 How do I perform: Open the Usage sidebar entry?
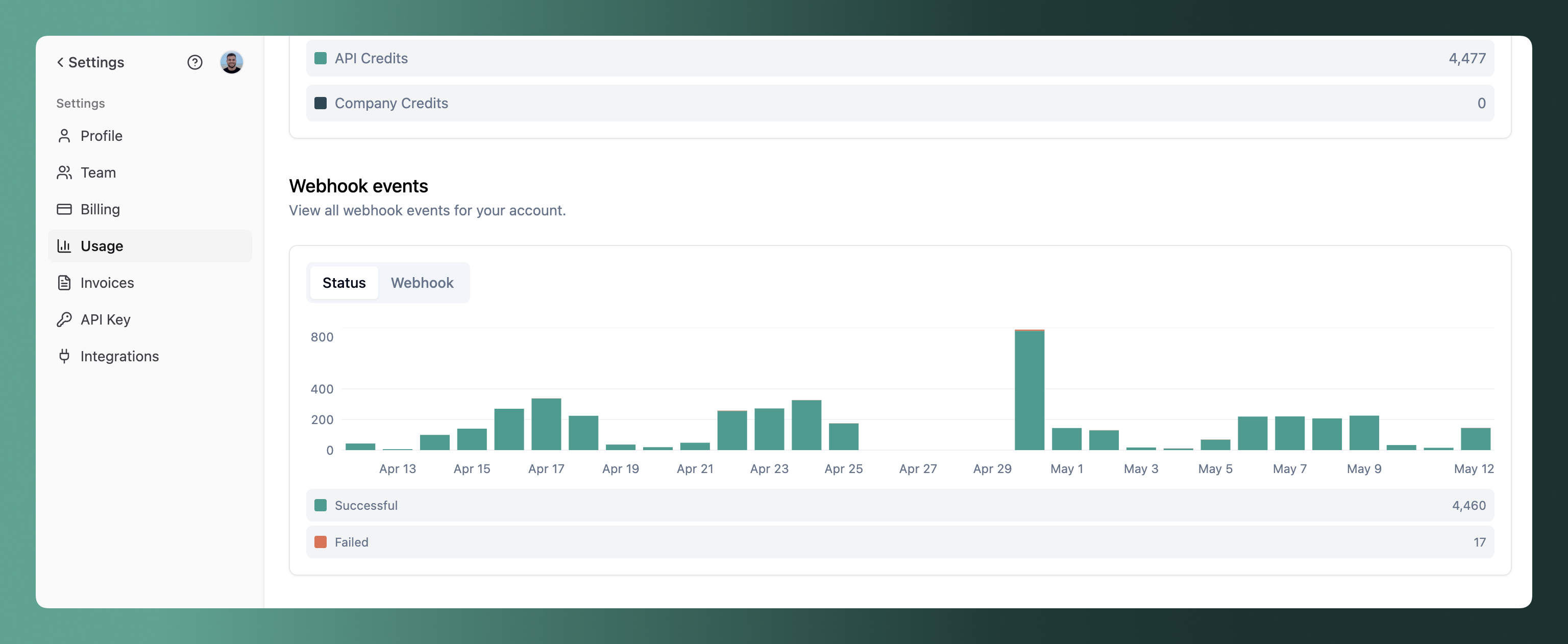(102, 246)
